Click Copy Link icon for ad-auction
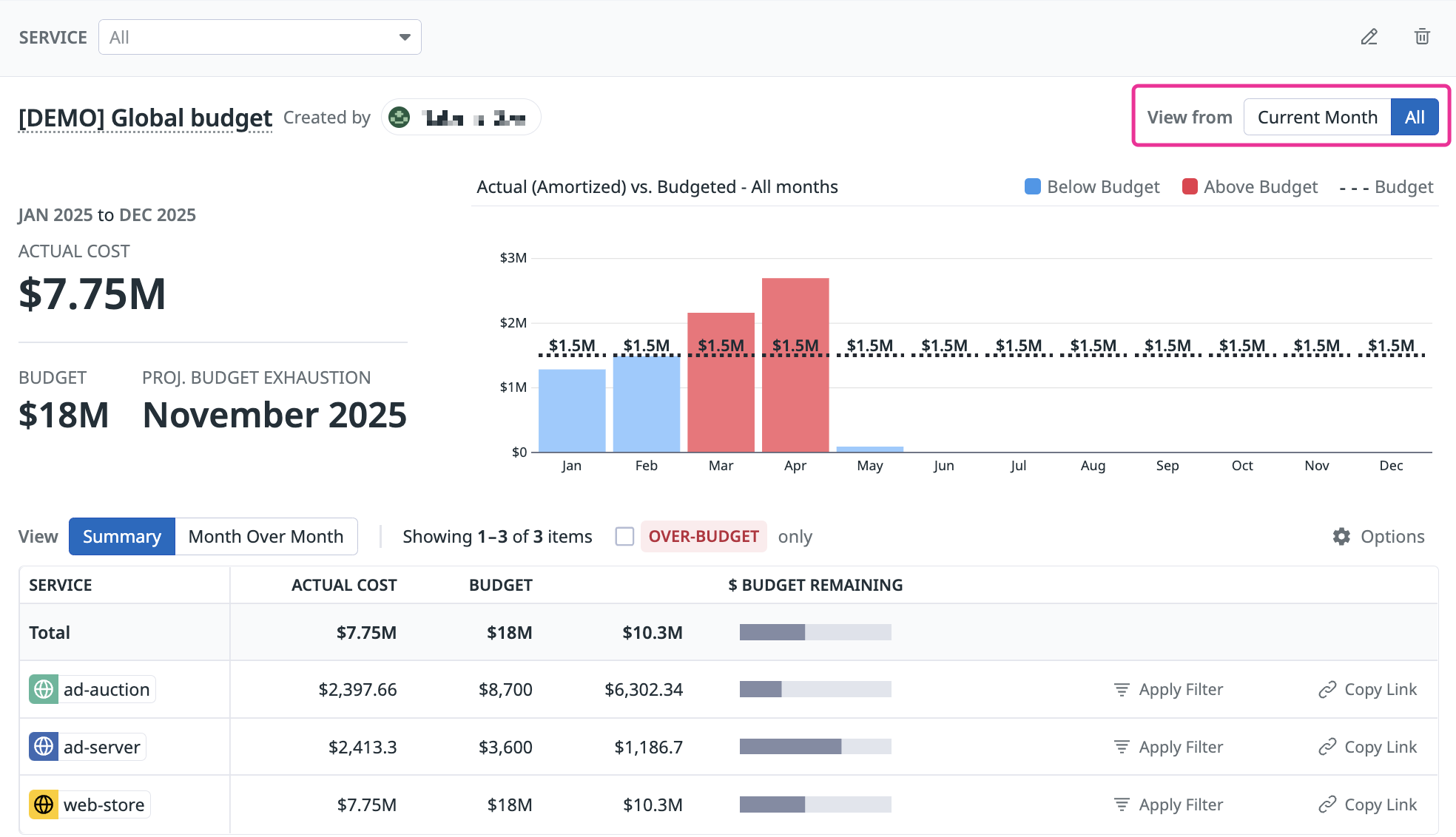Viewport: 1456px width, 837px height. [x=1327, y=690]
